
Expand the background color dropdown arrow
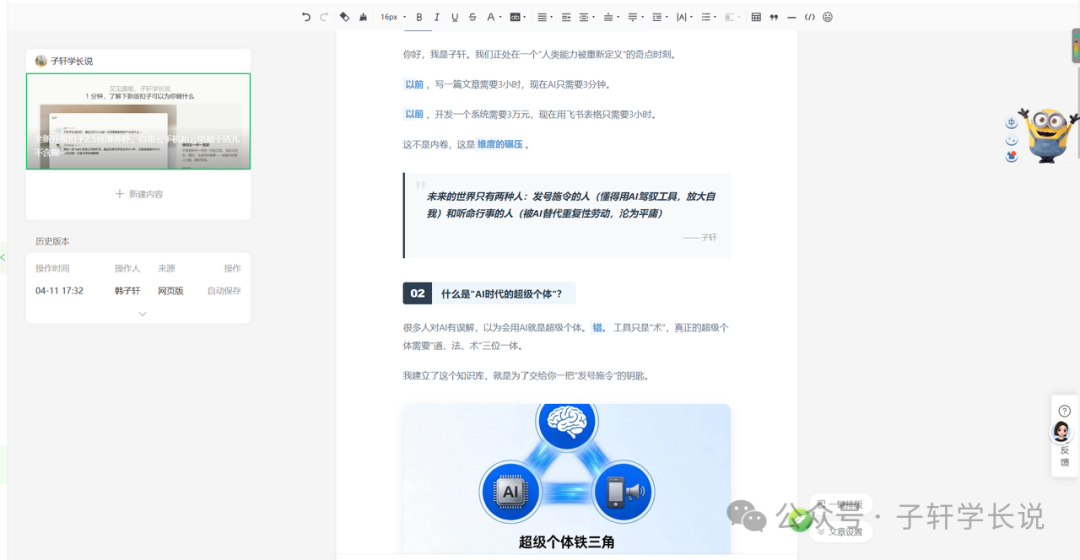tap(525, 17)
